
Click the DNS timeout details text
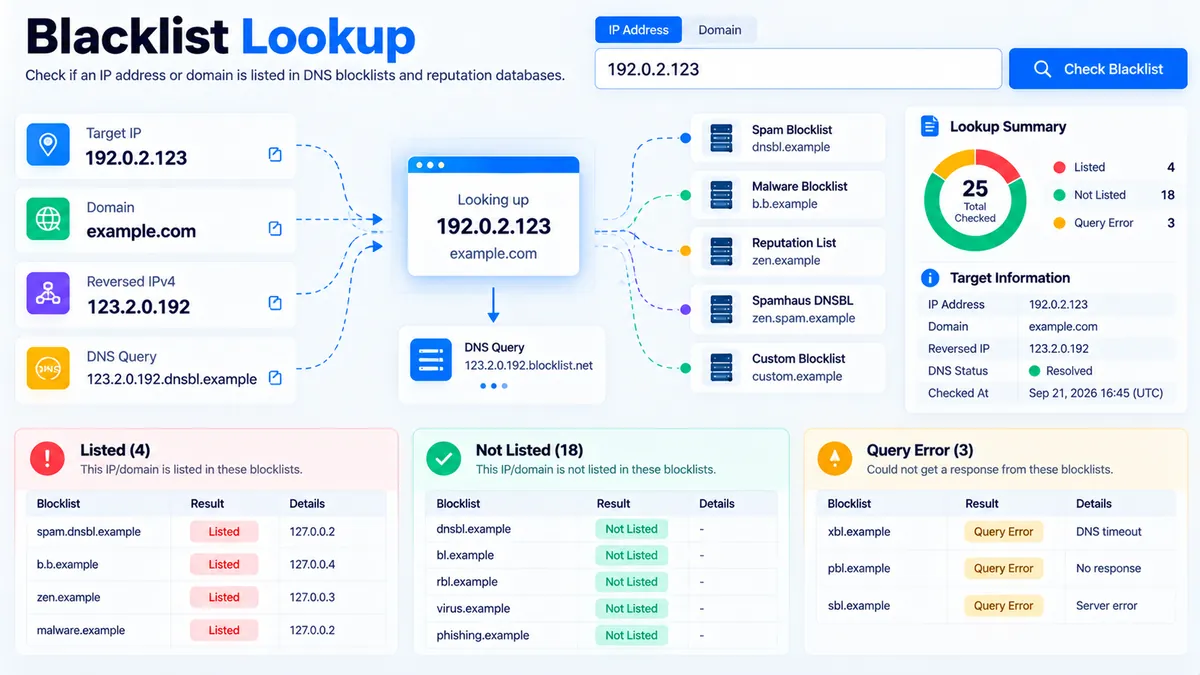[1108, 532]
